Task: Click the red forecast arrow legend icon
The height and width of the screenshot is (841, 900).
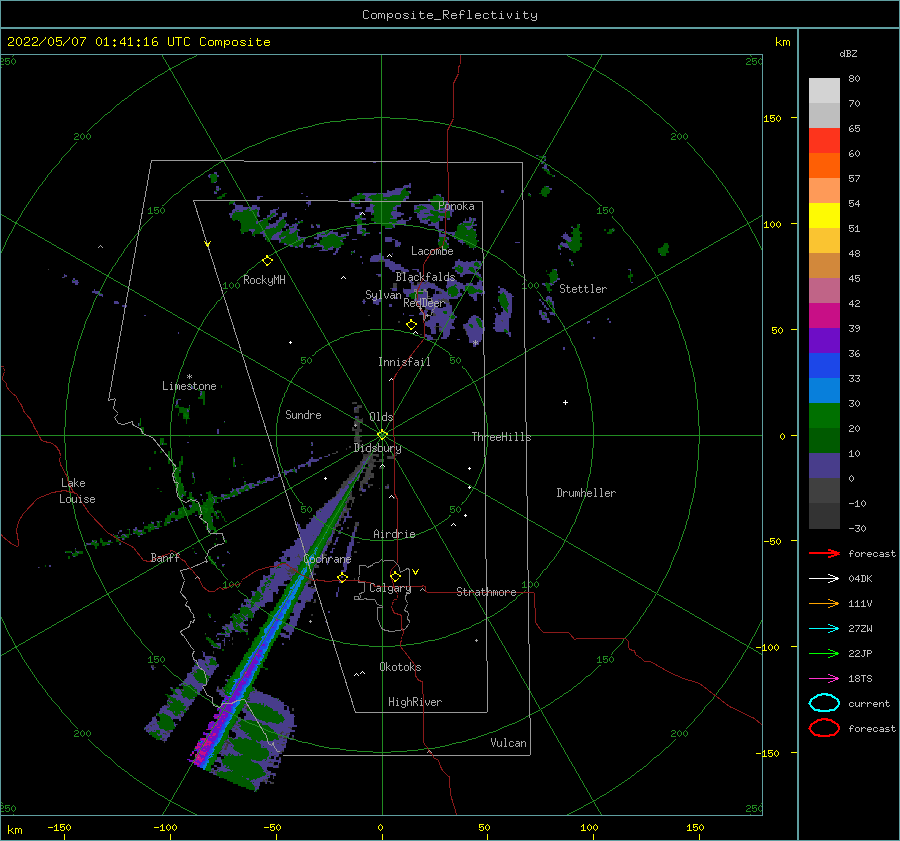Action: coord(824,553)
